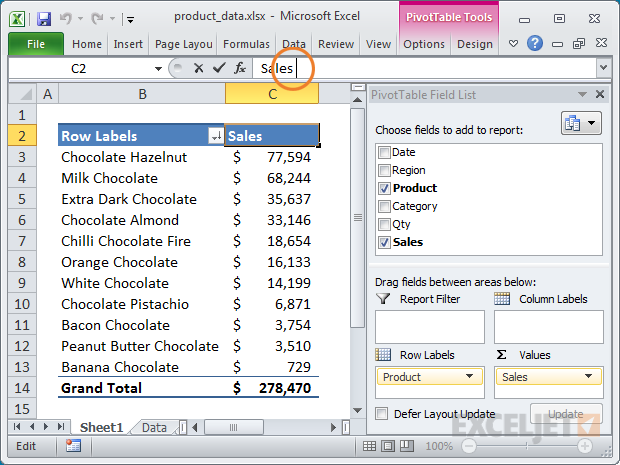Screen dimensions: 620x465
Task: Toggle Defer Layout Update checkbox
Action: click(381, 413)
